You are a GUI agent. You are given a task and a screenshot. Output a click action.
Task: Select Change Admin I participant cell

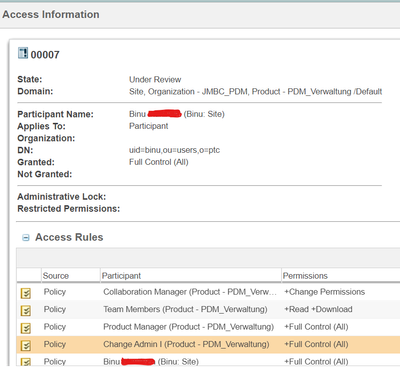(186, 344)
